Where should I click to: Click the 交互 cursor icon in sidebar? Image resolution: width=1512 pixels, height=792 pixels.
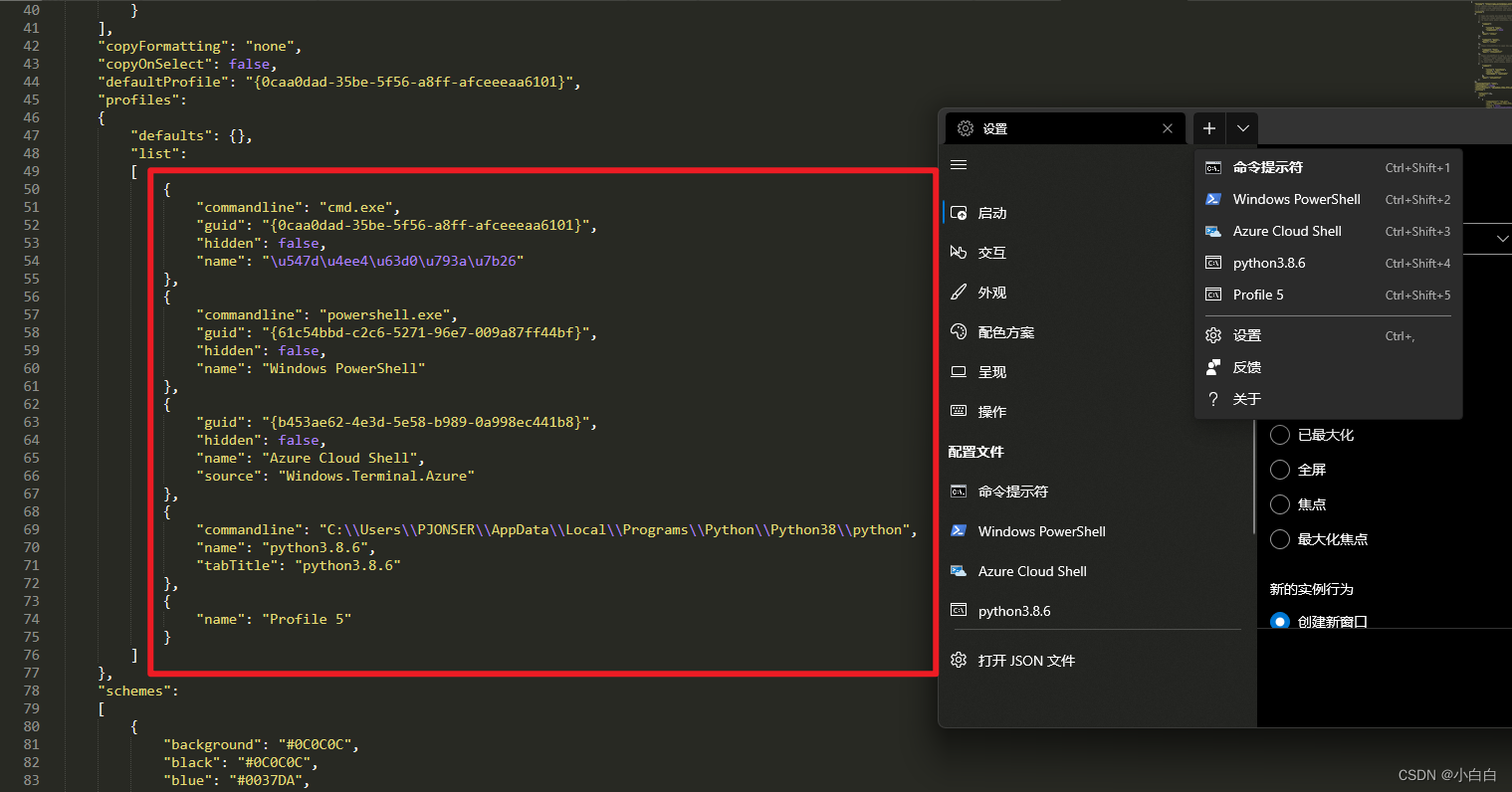[x=959, y=253]
